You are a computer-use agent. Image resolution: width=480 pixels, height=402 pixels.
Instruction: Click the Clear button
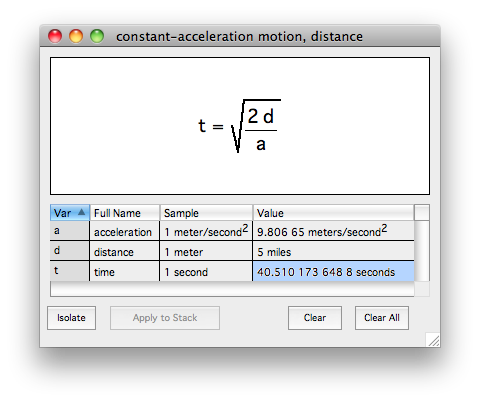click(315, 318)
